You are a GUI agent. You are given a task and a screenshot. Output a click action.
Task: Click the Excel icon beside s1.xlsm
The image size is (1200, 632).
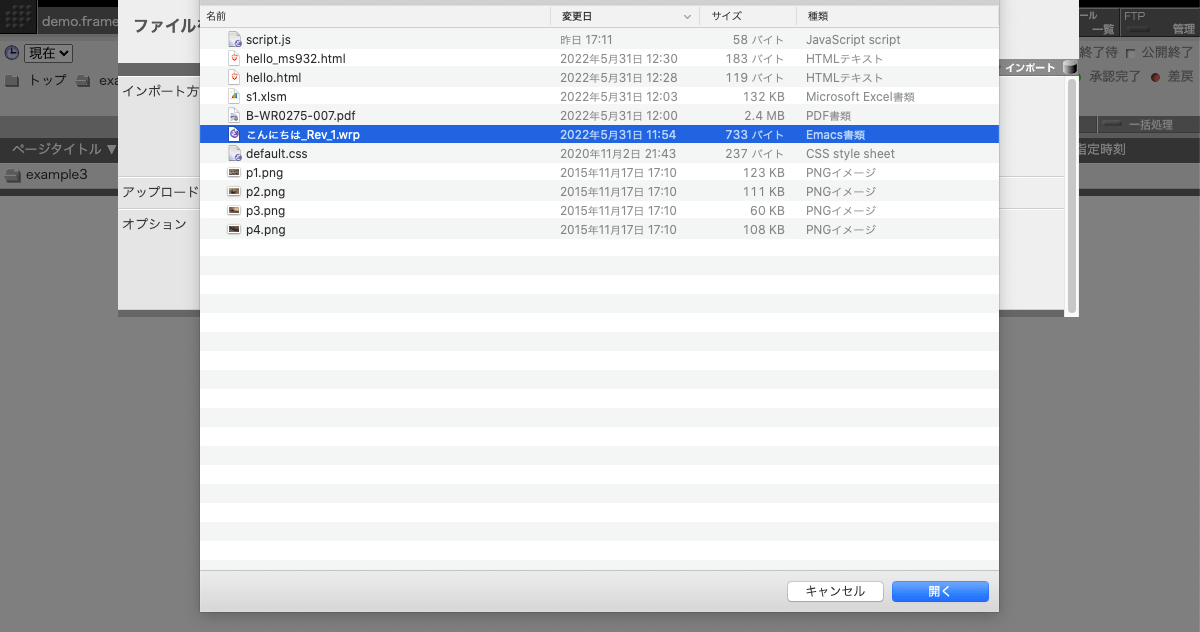tap(234, 96)
